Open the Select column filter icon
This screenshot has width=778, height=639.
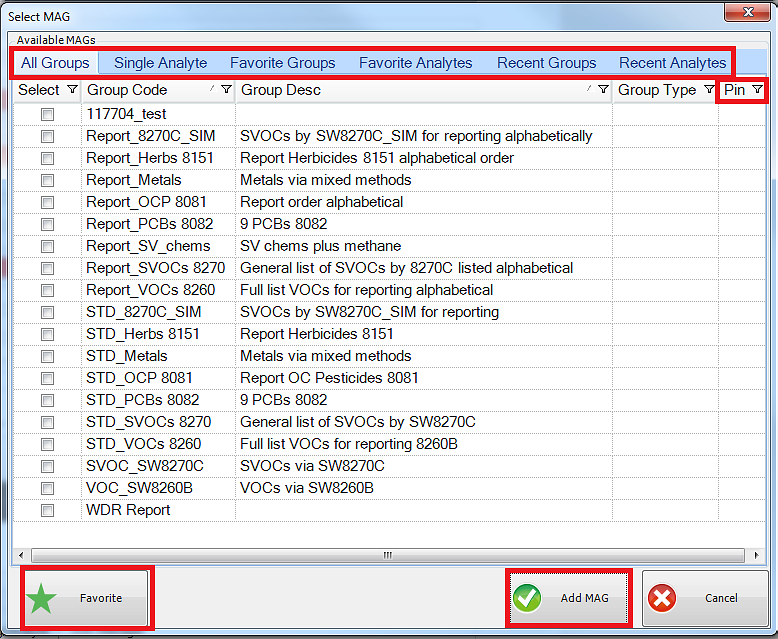tap(71, 90)
